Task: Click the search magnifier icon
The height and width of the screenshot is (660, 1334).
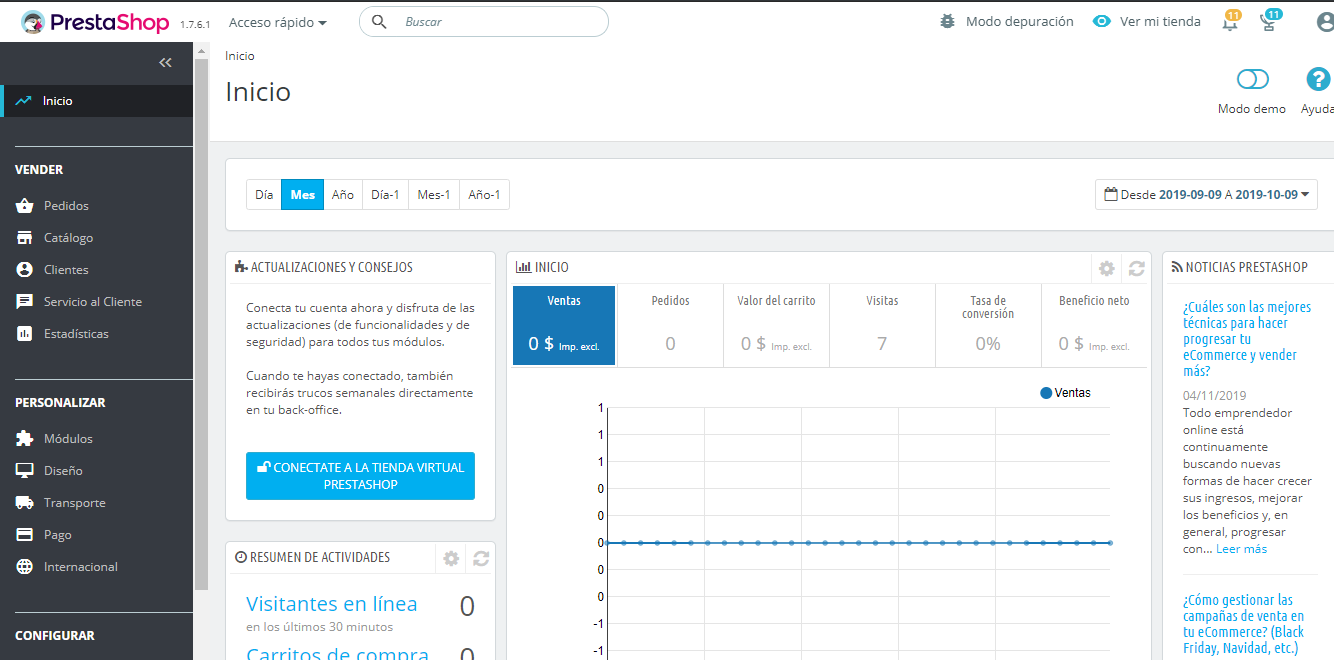Action: (x=379, y=21)
